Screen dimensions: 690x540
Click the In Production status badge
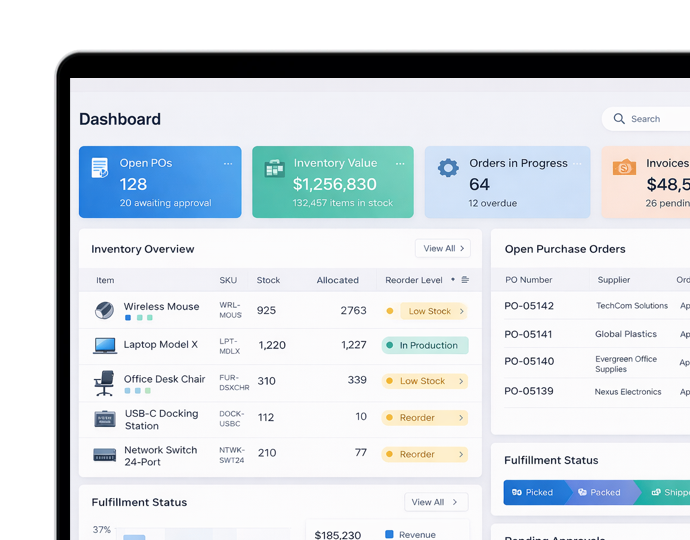[425, 345]
